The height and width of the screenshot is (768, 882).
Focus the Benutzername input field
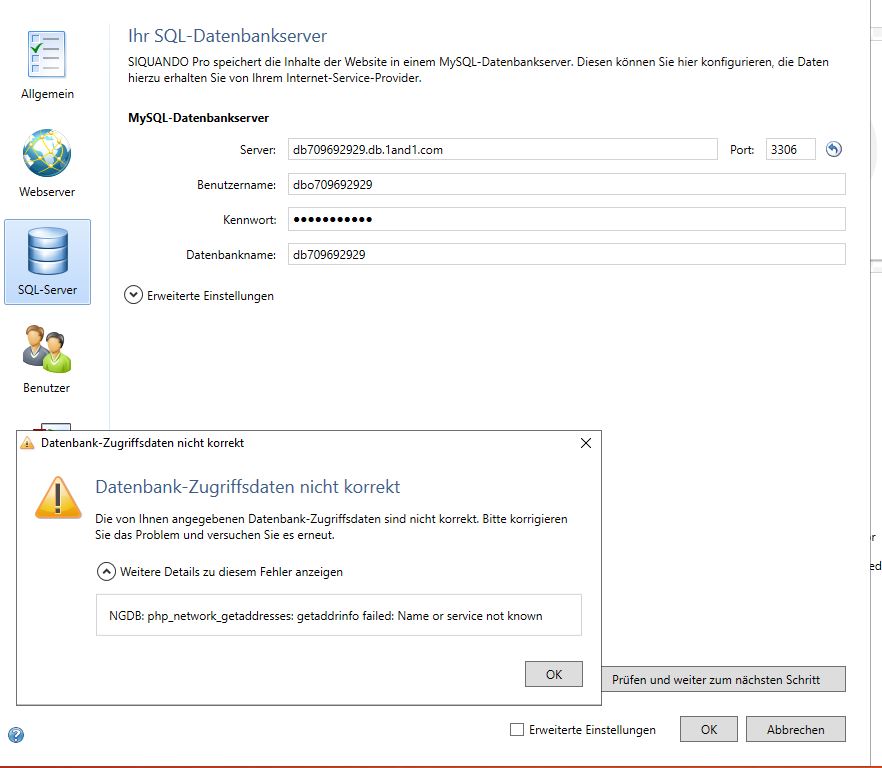(566, 185)
